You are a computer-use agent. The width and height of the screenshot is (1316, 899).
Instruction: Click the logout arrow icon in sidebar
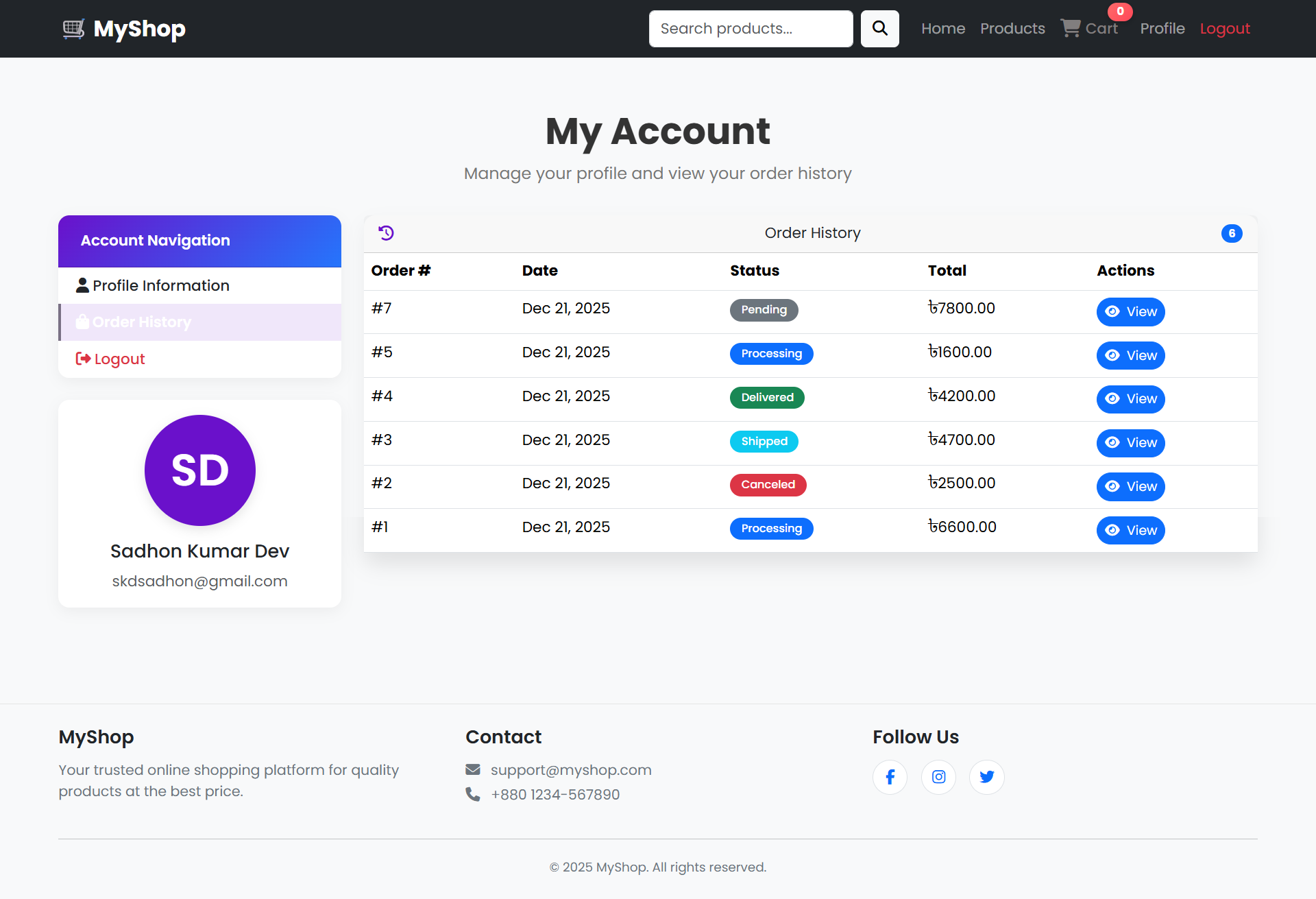coord(82,359)
